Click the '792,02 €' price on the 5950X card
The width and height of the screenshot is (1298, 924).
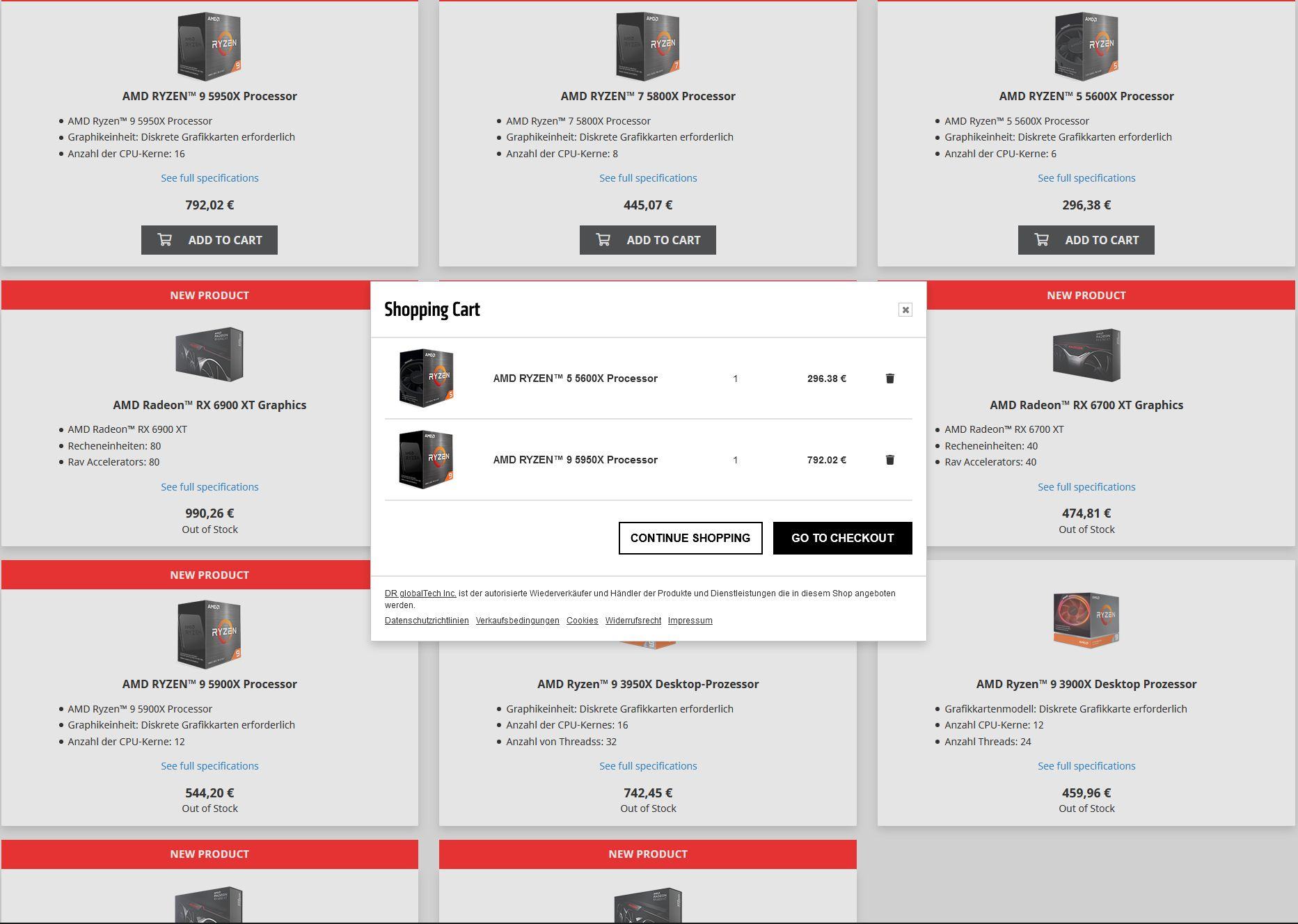coord(209,205)
